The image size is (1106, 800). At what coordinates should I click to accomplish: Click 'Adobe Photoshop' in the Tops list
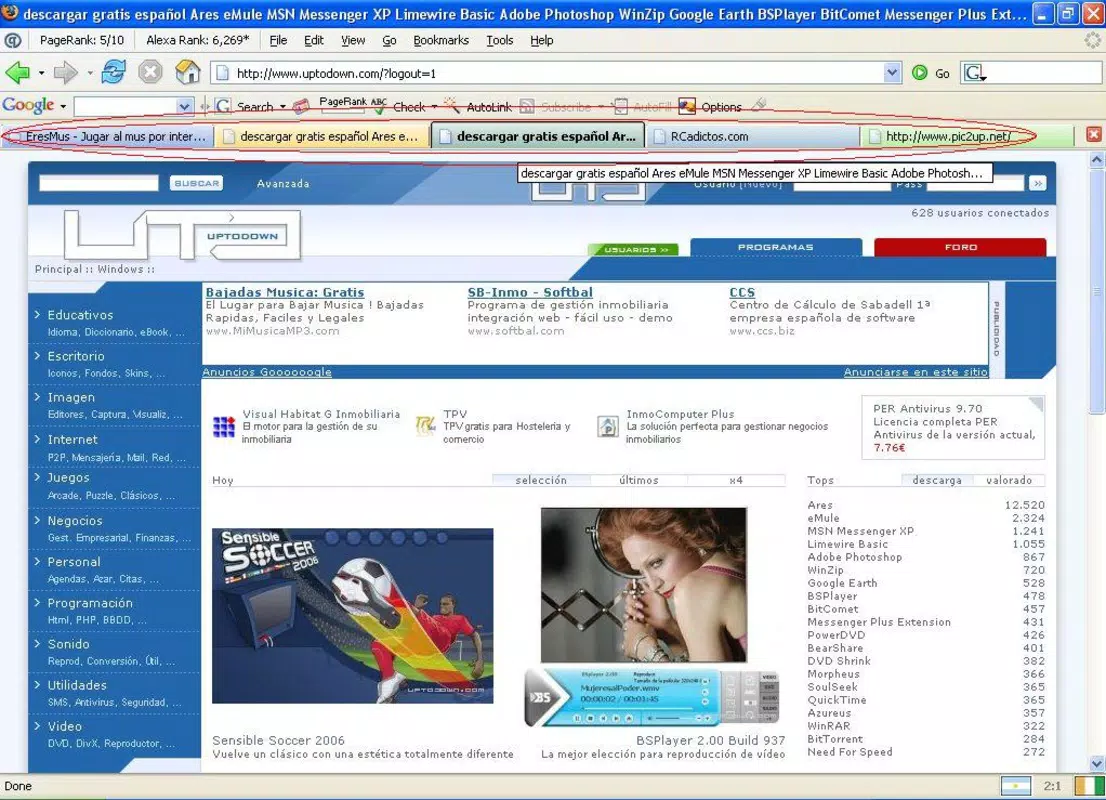click(x=854, y=557)
